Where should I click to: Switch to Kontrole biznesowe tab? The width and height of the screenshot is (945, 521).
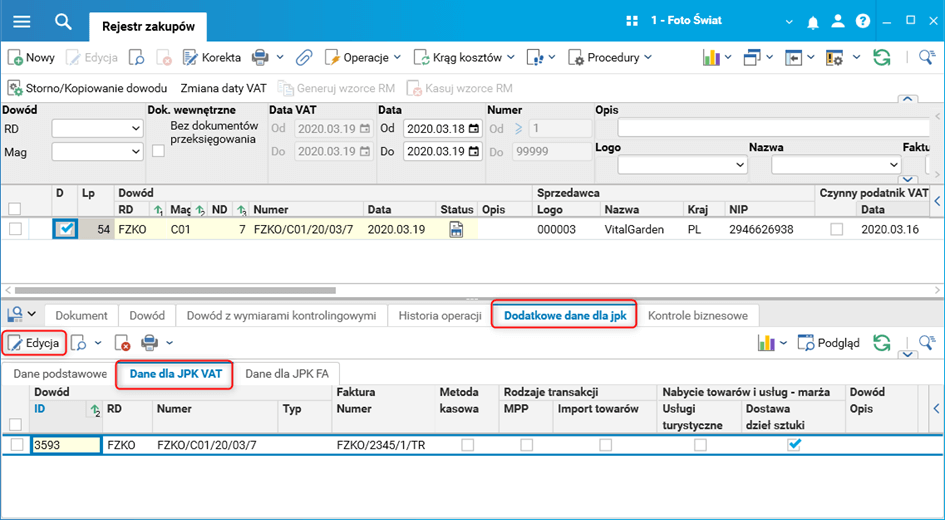pos(698,315)
